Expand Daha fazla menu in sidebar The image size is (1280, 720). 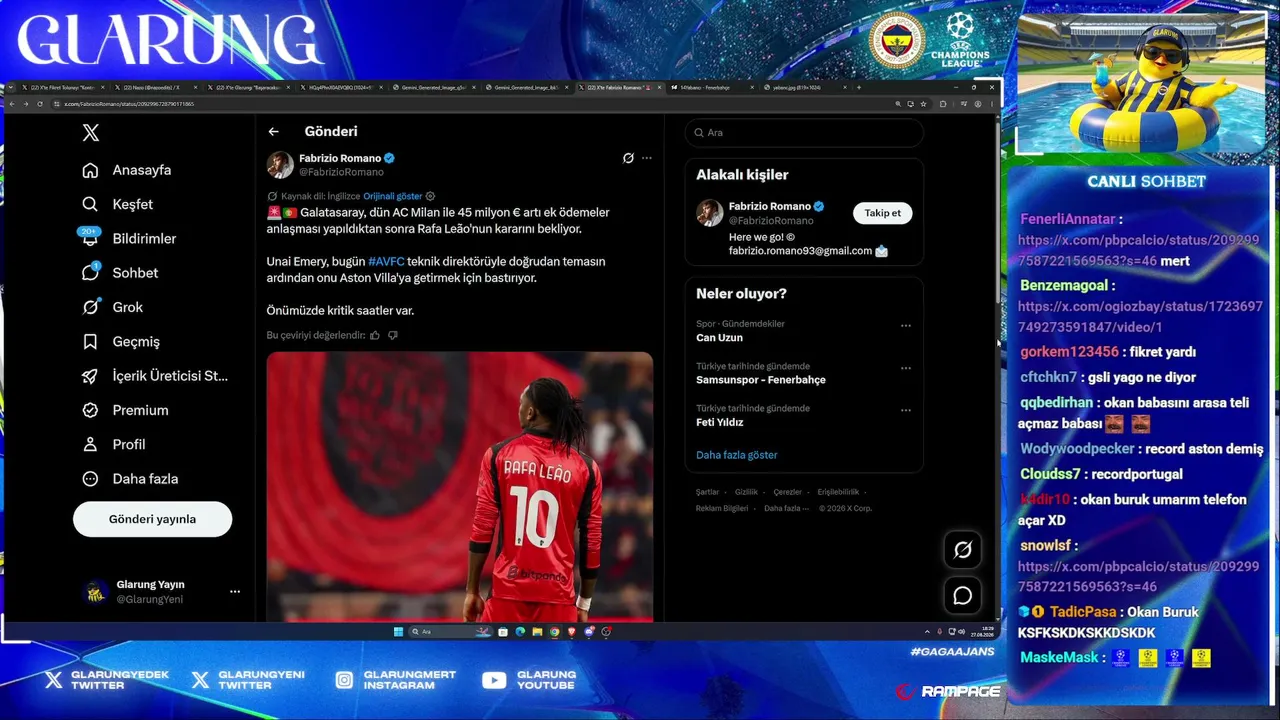(130, 479)
